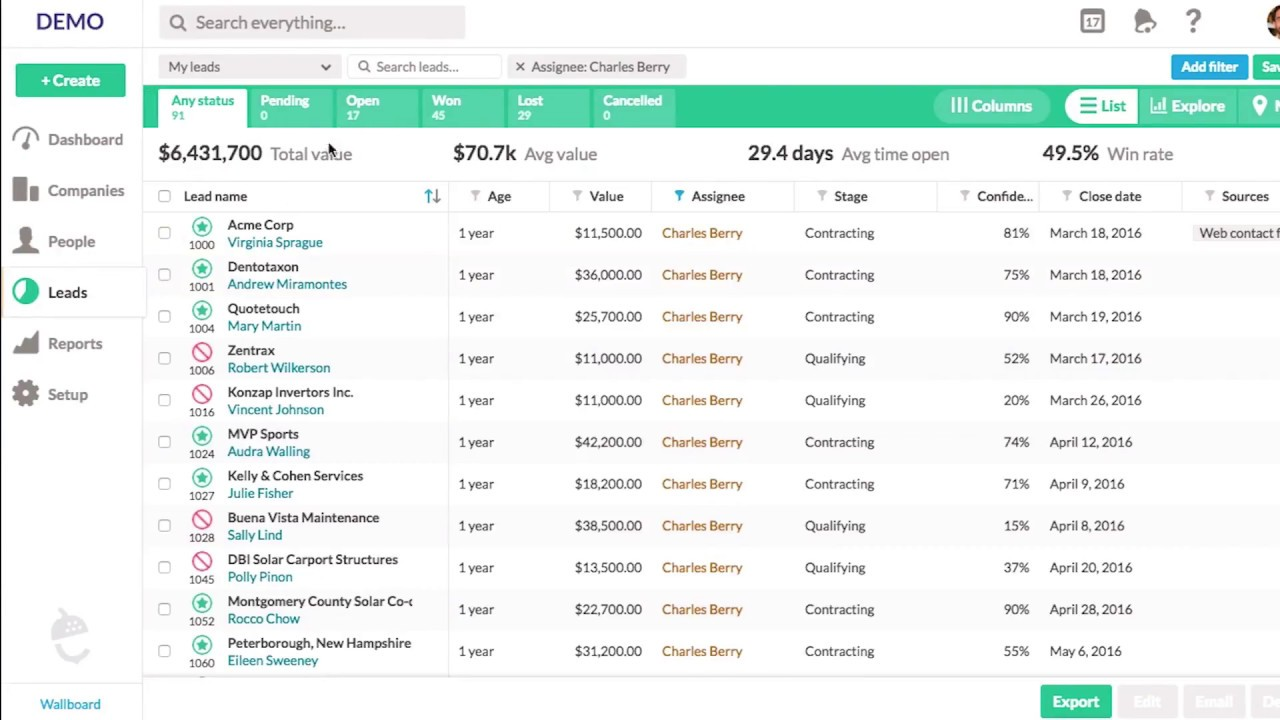Click the Assignee column filter funnel icon
Image resolution: width=1280 pixels, height=720 pixels.
[679, 197]
